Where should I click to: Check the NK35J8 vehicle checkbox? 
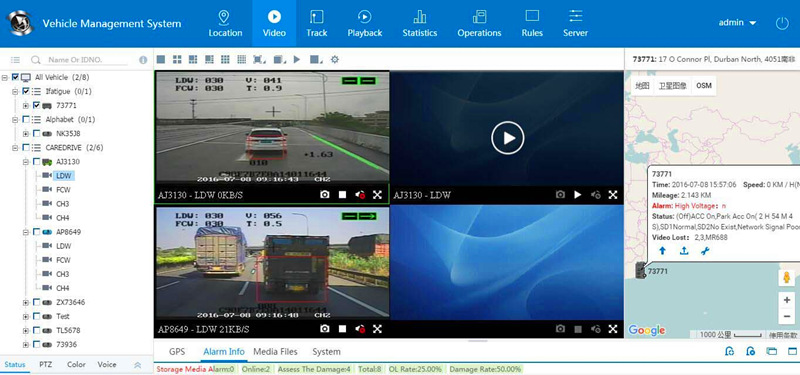click(x=36, y=134)
